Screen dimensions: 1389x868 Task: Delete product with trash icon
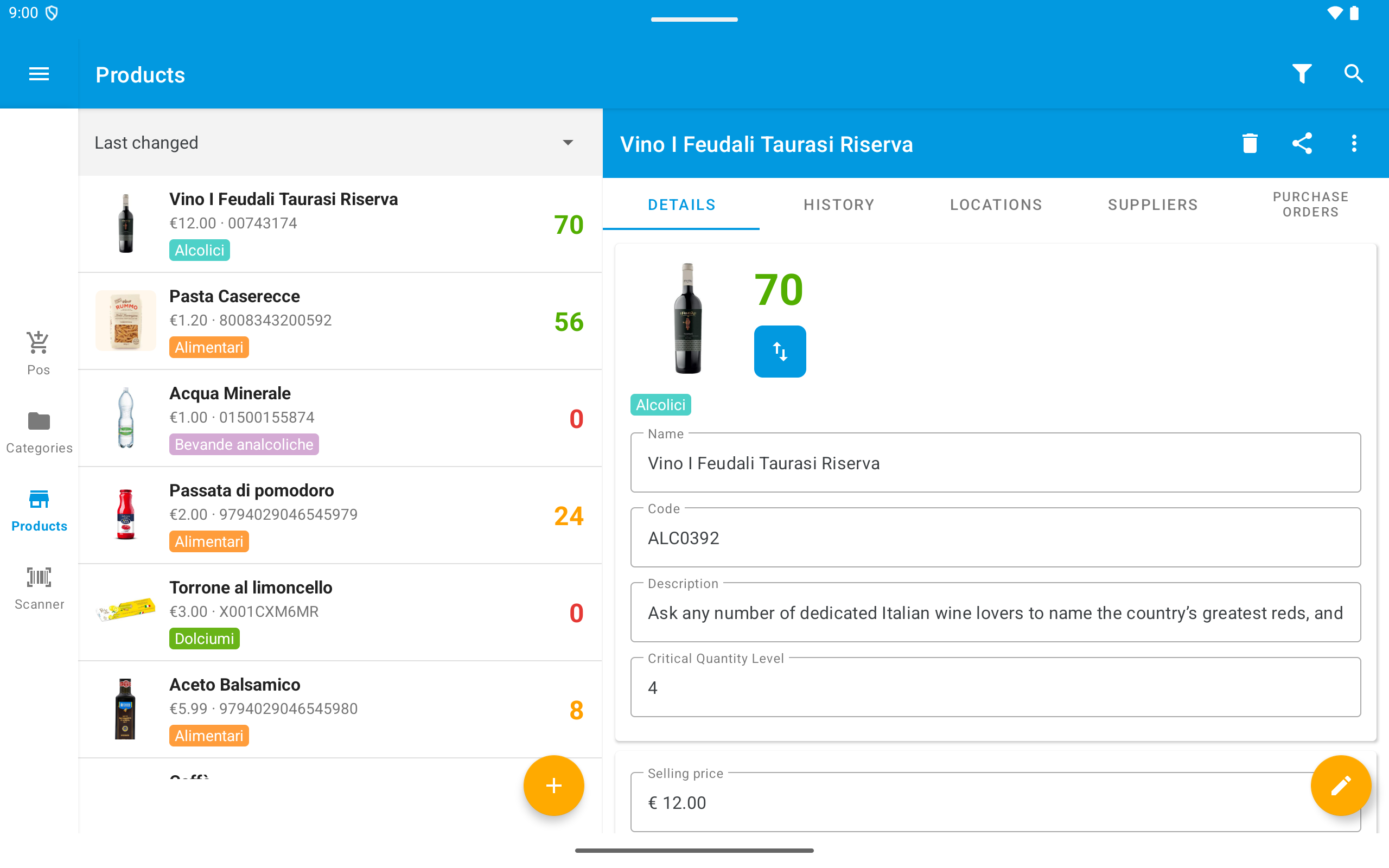pos(1250,144)
